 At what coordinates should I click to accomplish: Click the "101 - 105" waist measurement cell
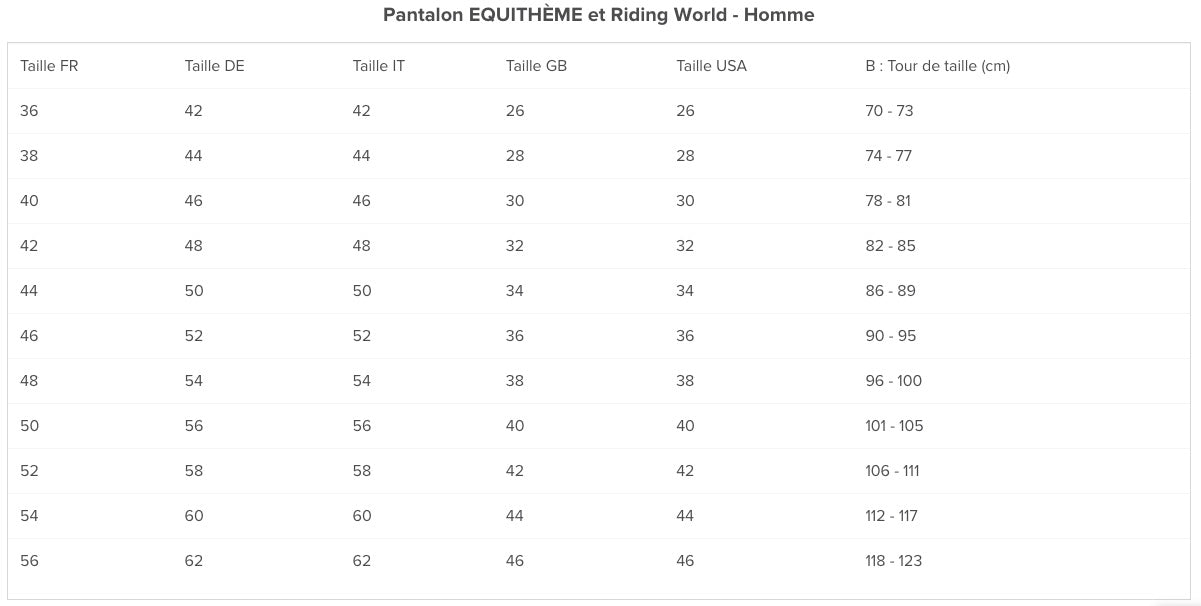tap(894, 426)
